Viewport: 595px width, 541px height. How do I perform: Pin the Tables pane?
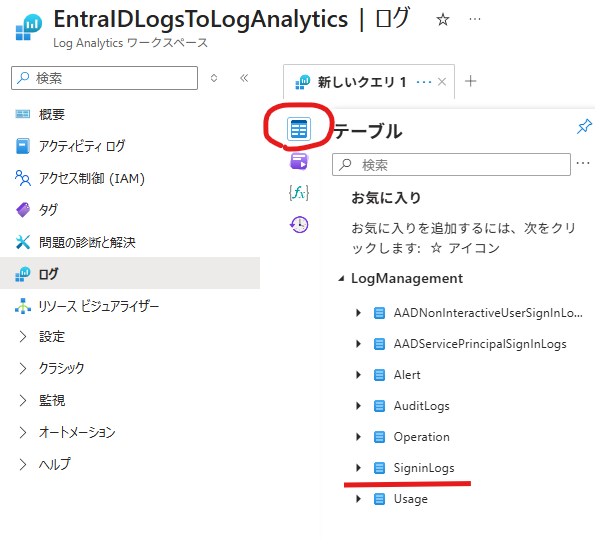(x=584, y=126)
